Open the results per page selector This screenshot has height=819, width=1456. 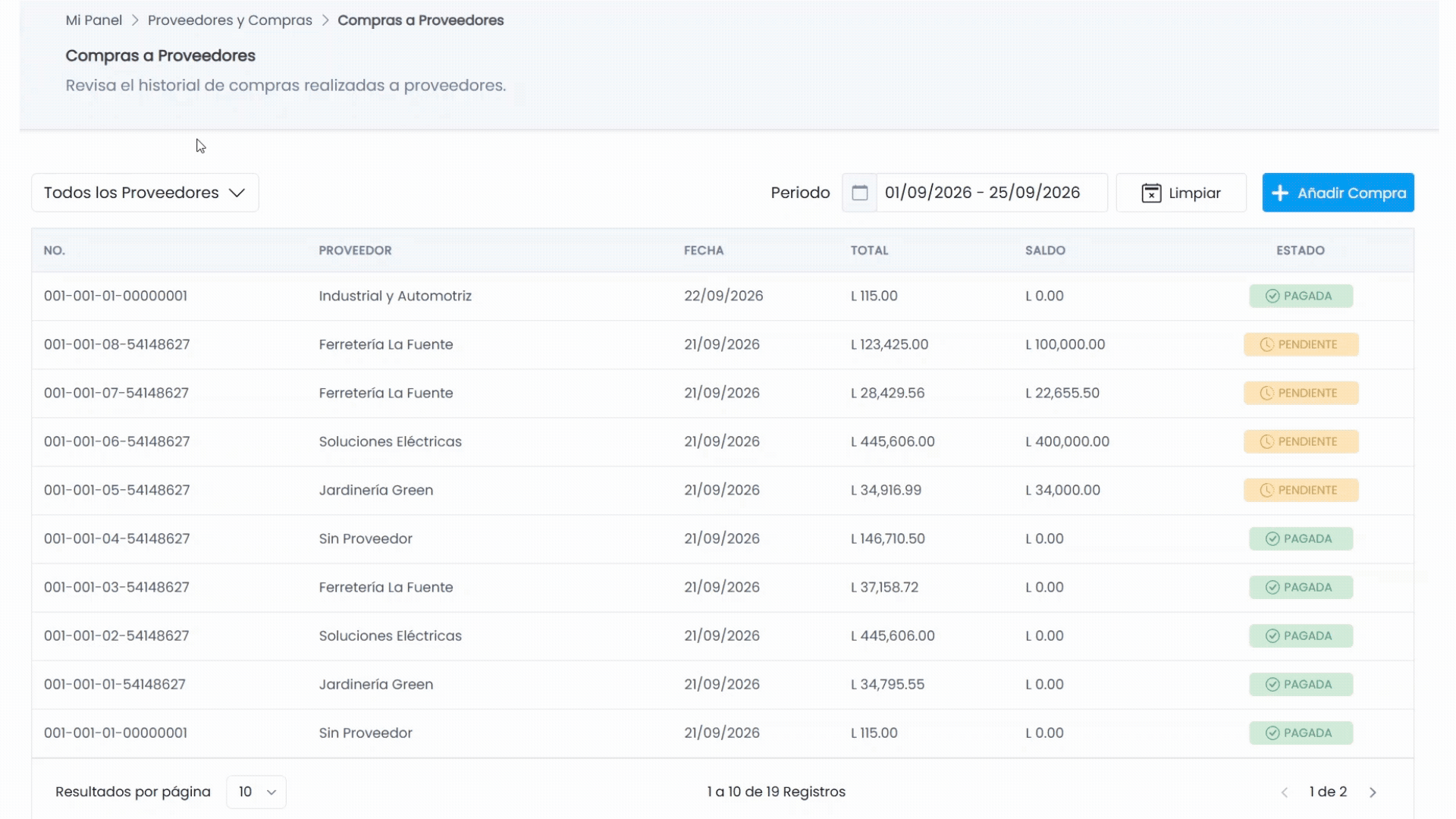(x=256, y=792)
